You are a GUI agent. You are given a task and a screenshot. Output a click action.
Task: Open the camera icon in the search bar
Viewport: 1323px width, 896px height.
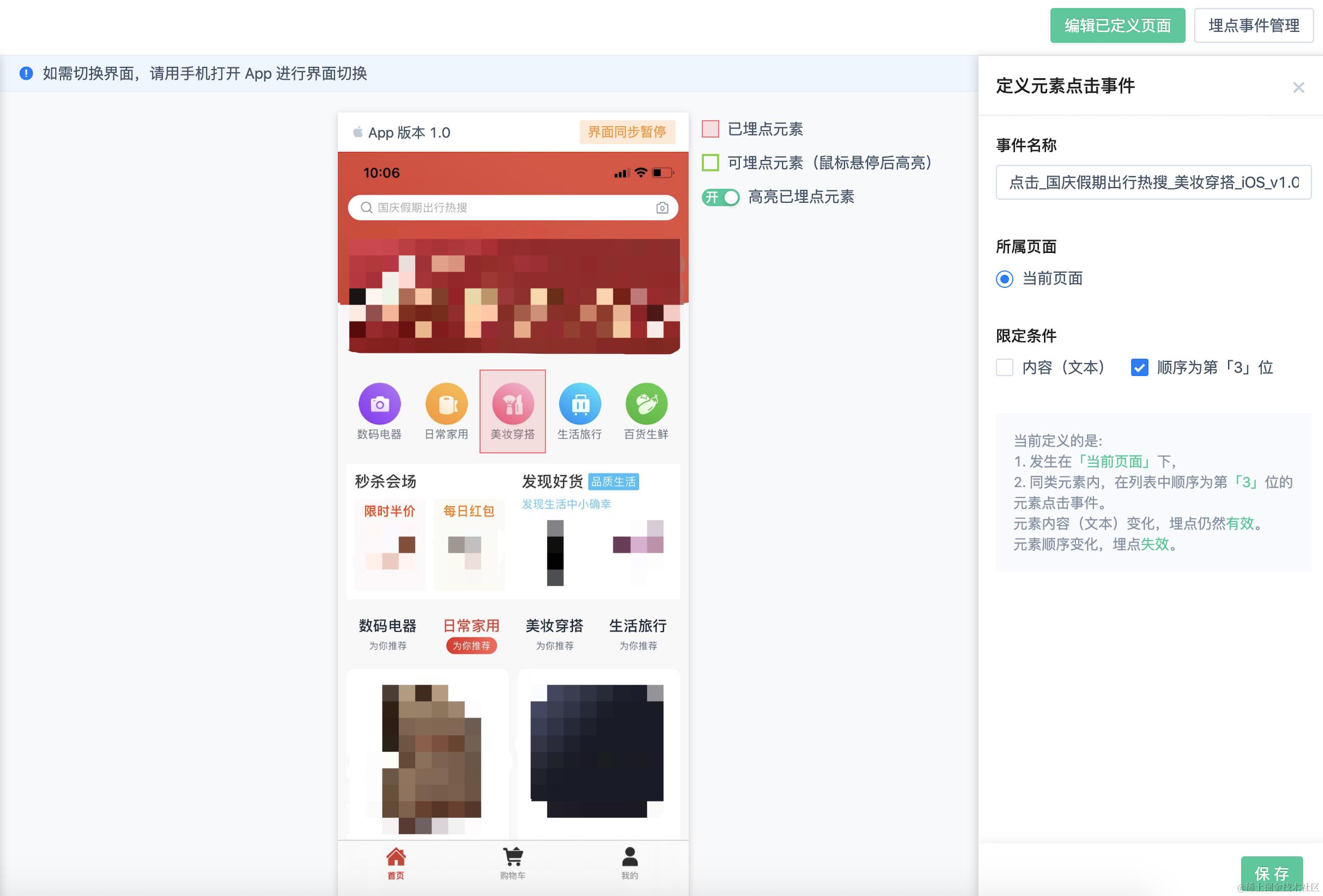click(662, 208)
